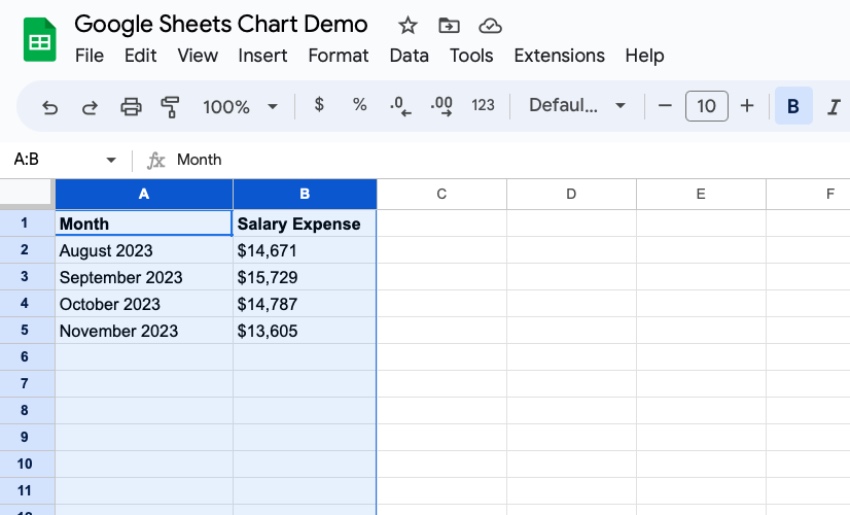Open the File menu

tap(89, 55)
